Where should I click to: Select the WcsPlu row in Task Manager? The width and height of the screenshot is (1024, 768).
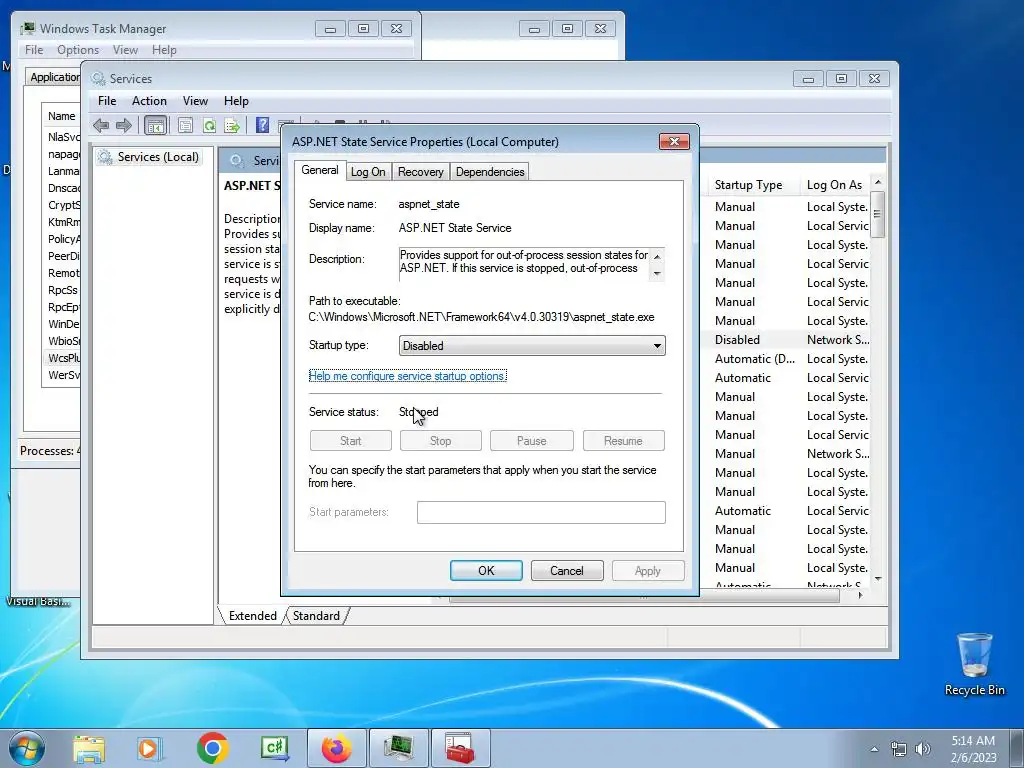coord(63,358)
